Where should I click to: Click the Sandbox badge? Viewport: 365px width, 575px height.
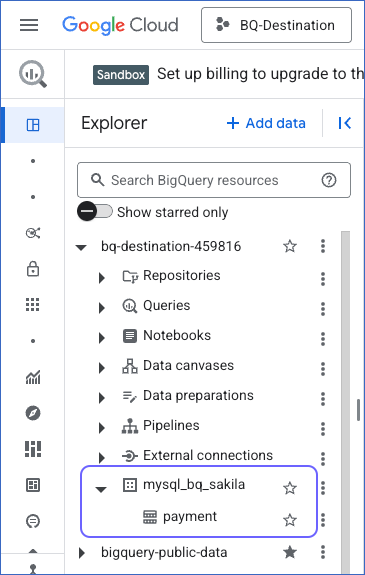[121, 75]
